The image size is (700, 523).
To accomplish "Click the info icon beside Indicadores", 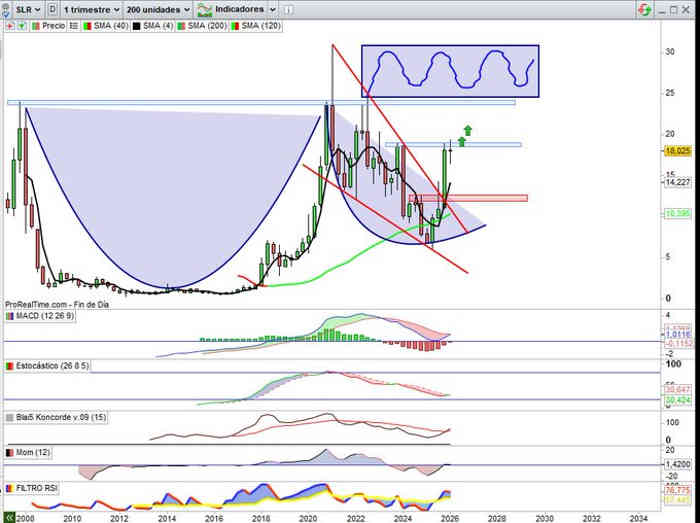I will point(291,8).
